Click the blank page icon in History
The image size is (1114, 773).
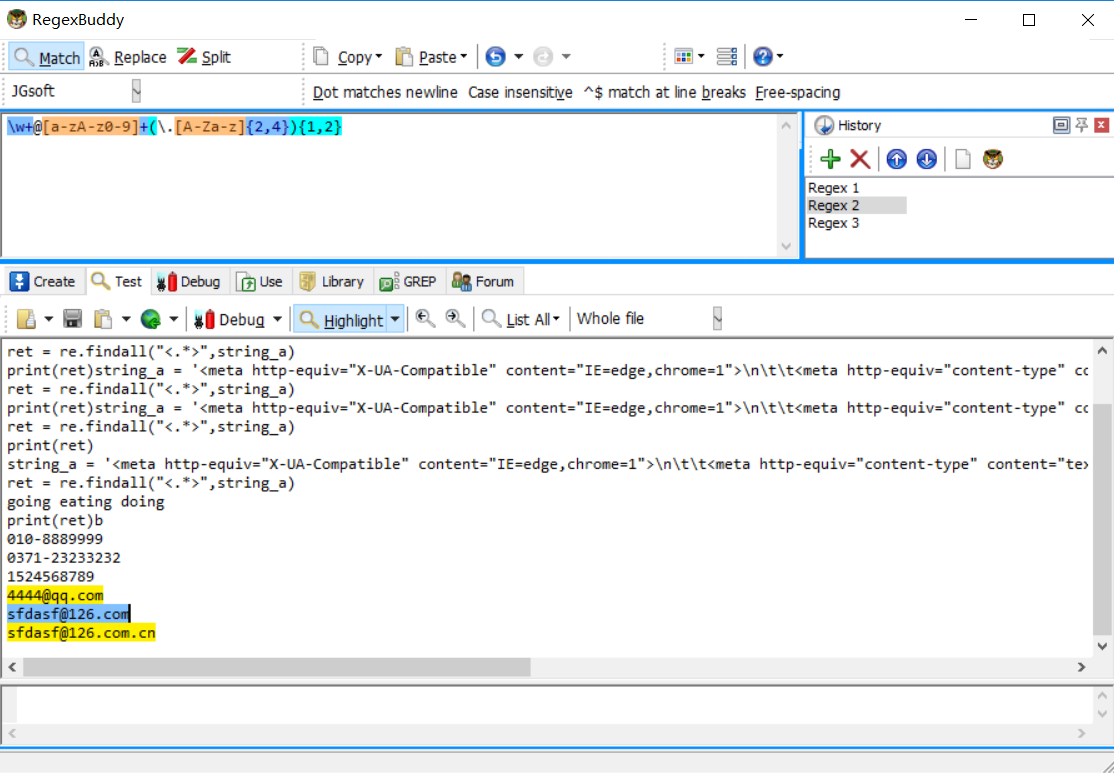[963, 159]
